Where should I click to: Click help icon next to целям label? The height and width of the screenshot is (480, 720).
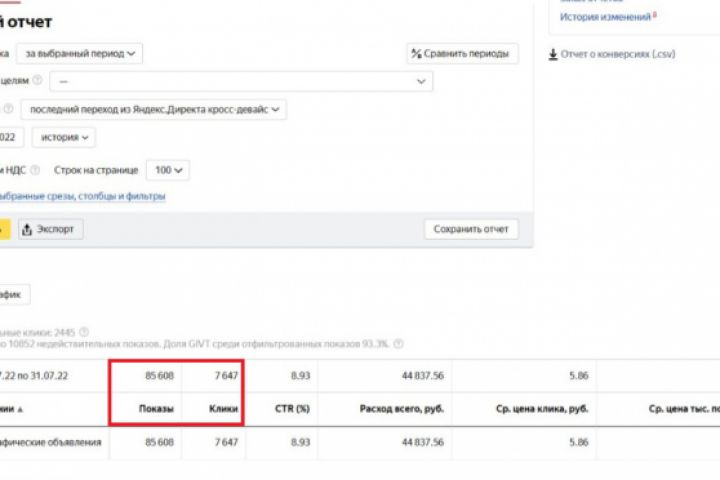point(37,81)
